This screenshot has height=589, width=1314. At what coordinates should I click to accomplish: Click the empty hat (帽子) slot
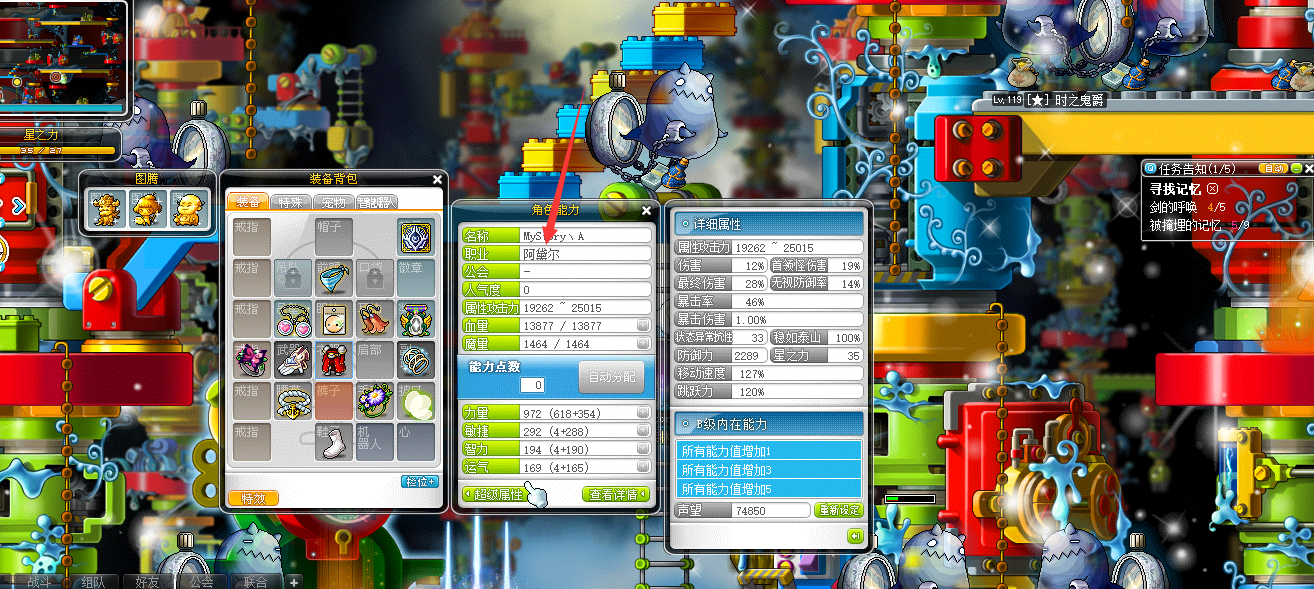point(334,237)
